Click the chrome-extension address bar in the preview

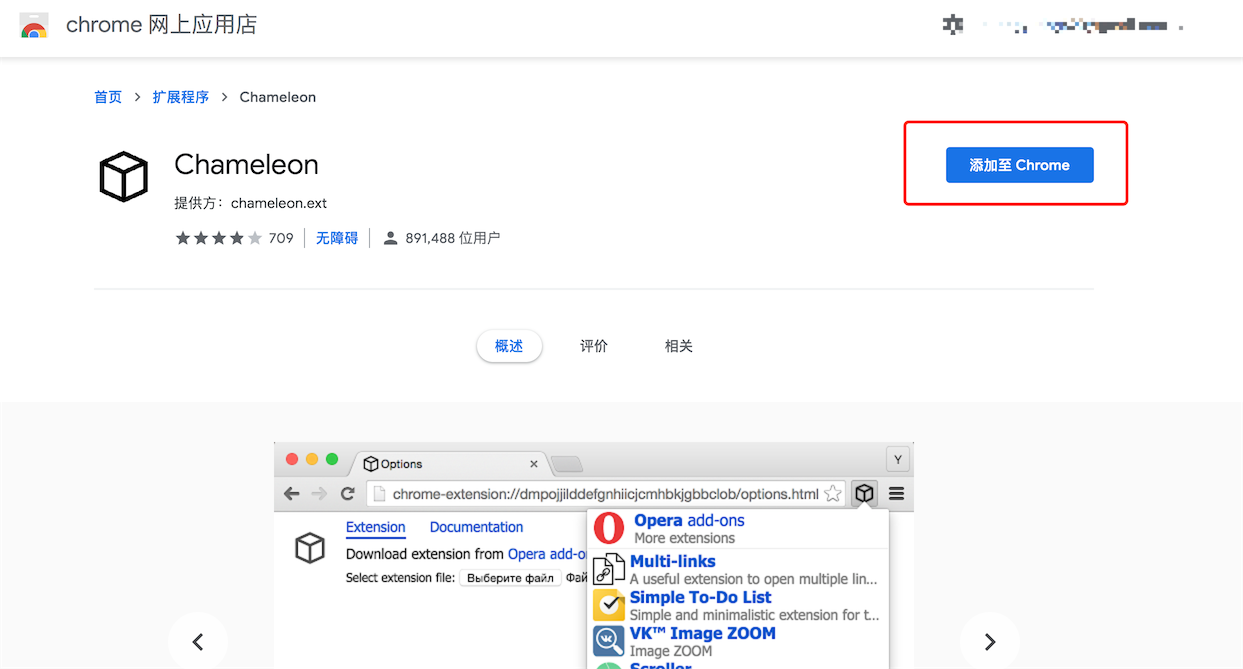(x=606, y=493)
